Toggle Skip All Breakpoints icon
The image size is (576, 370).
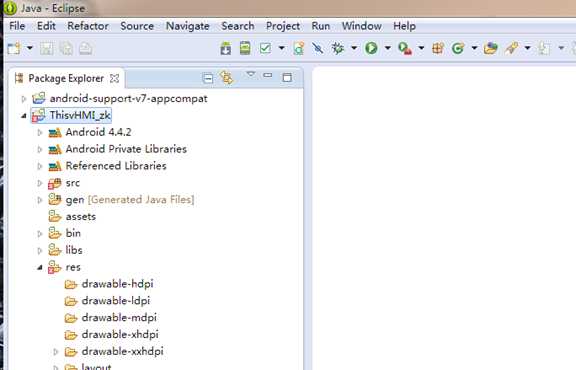318,48
